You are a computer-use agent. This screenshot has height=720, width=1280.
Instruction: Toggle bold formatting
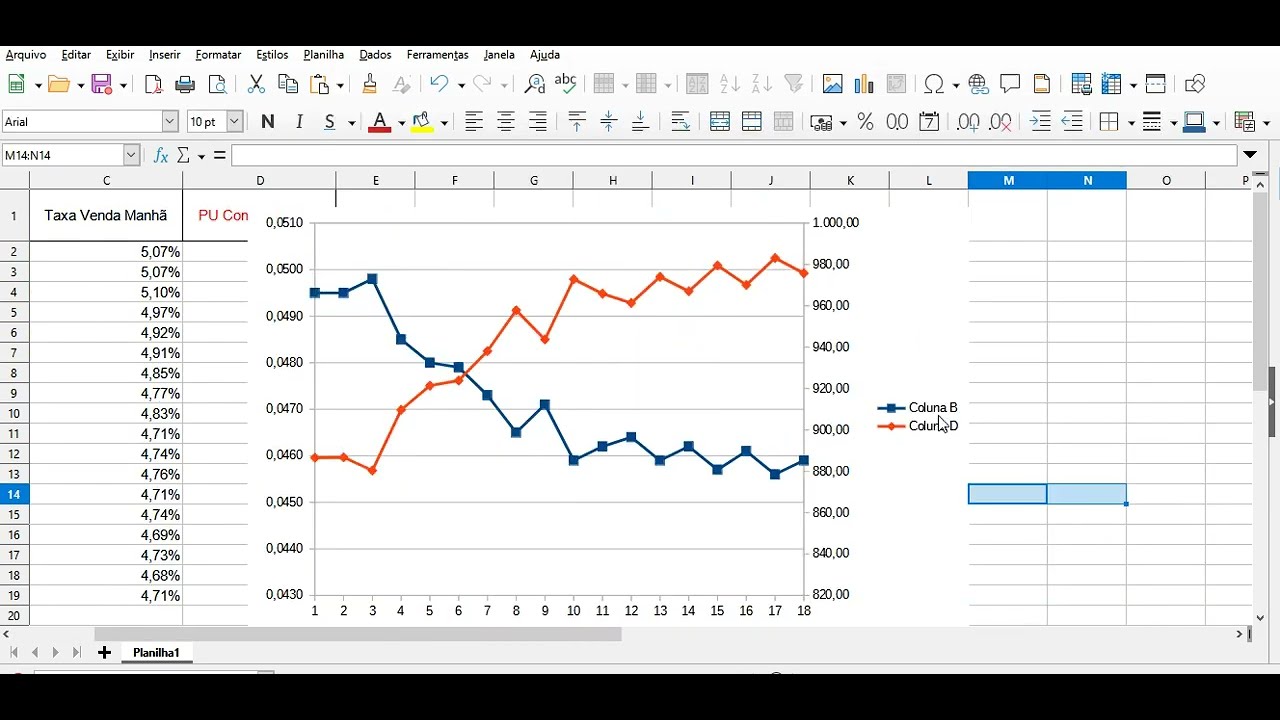point(267,122)
